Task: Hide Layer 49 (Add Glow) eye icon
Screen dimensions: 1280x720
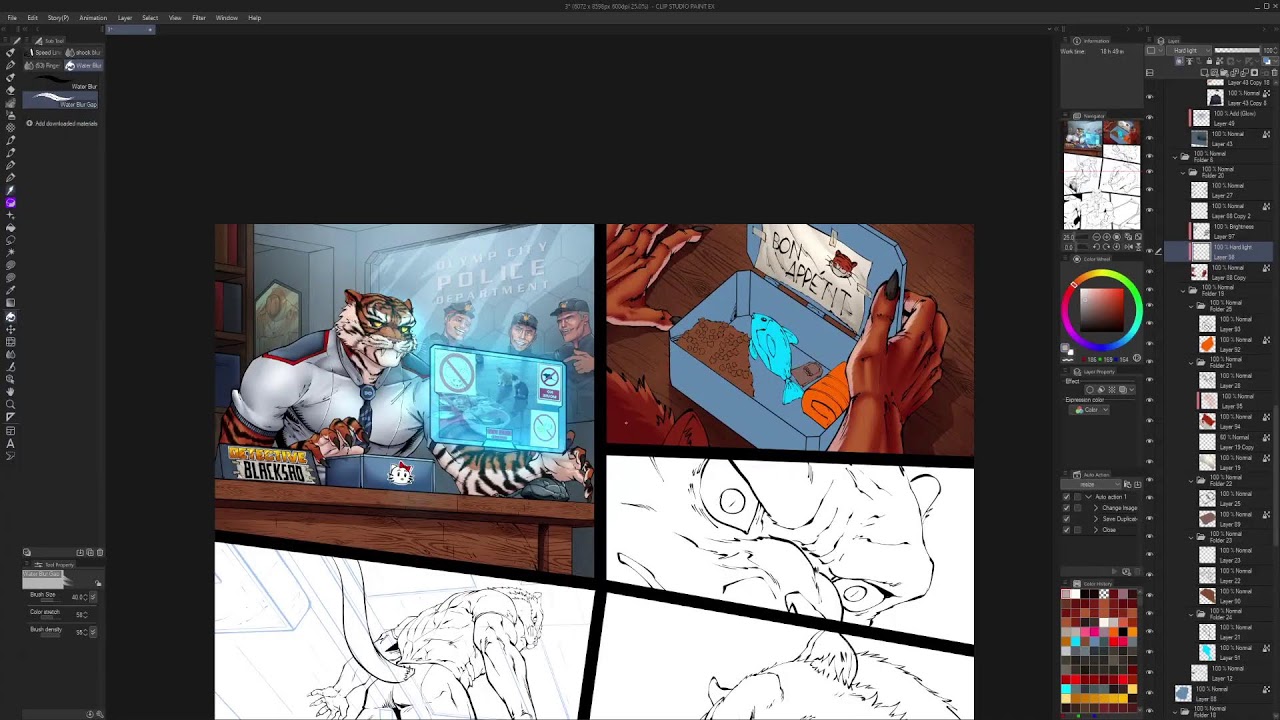Action: (1149, 118)
